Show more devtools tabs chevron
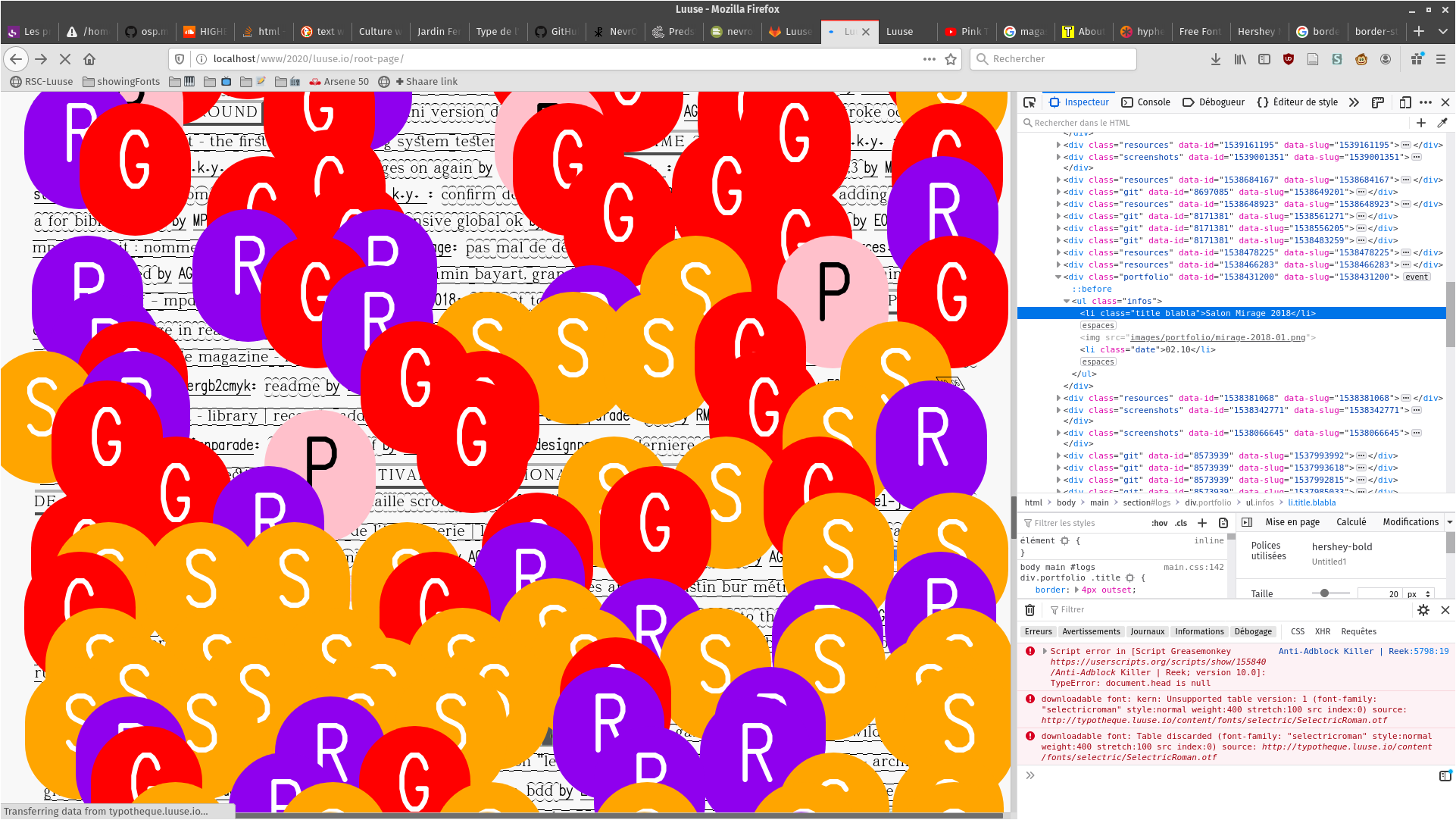 coord(1354,102)
